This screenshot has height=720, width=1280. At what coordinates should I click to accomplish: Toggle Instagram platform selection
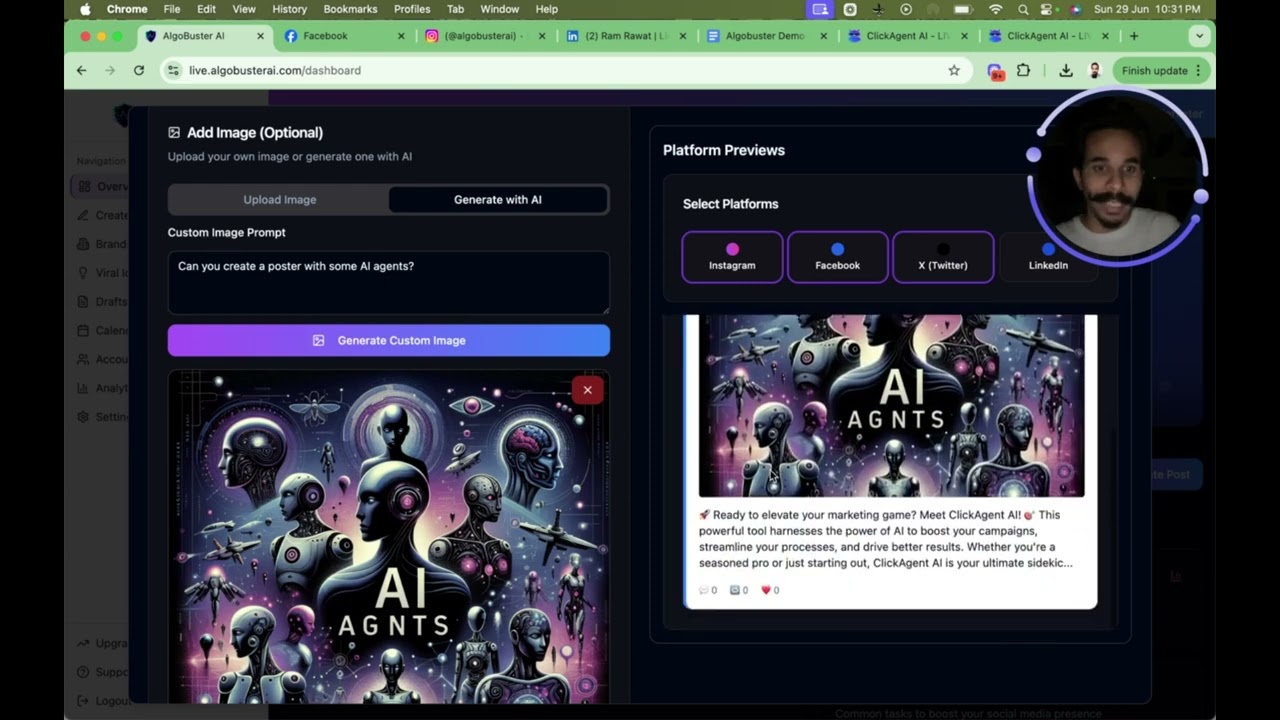point(732,257)
